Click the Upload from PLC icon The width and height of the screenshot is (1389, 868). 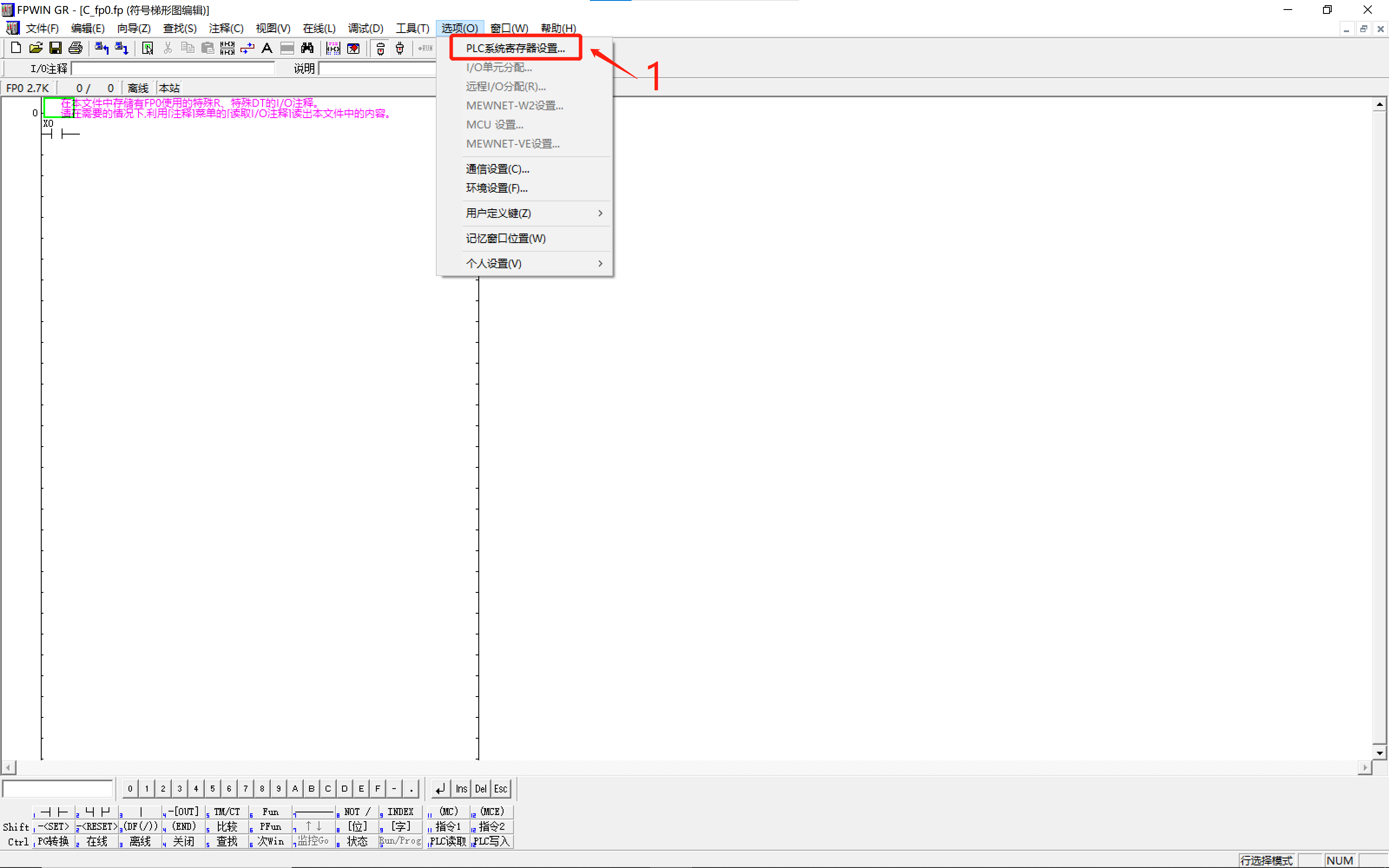pyautogui.click(x=102, y=48)
